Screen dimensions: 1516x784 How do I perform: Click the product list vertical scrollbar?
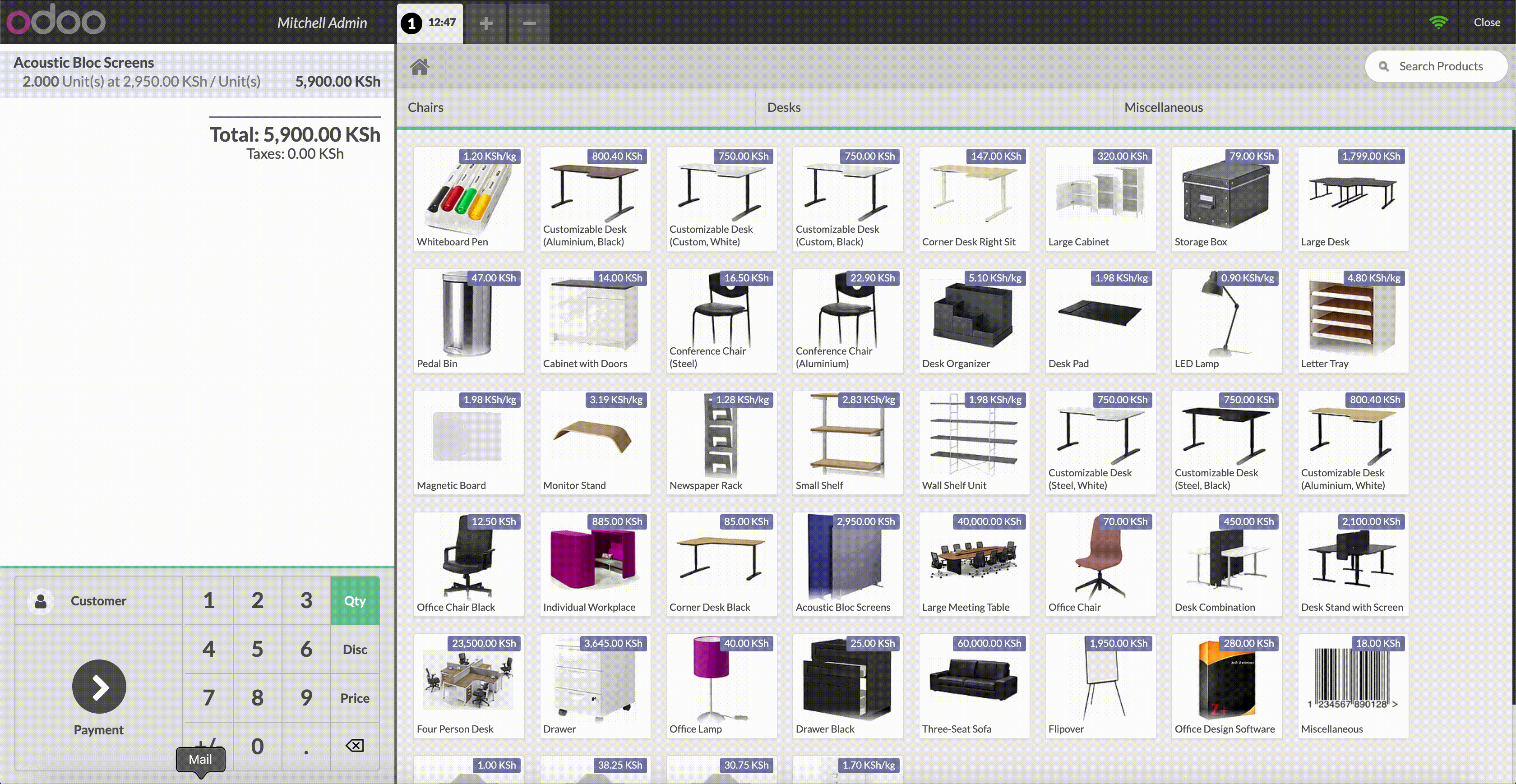click(x=1513, y=417)
